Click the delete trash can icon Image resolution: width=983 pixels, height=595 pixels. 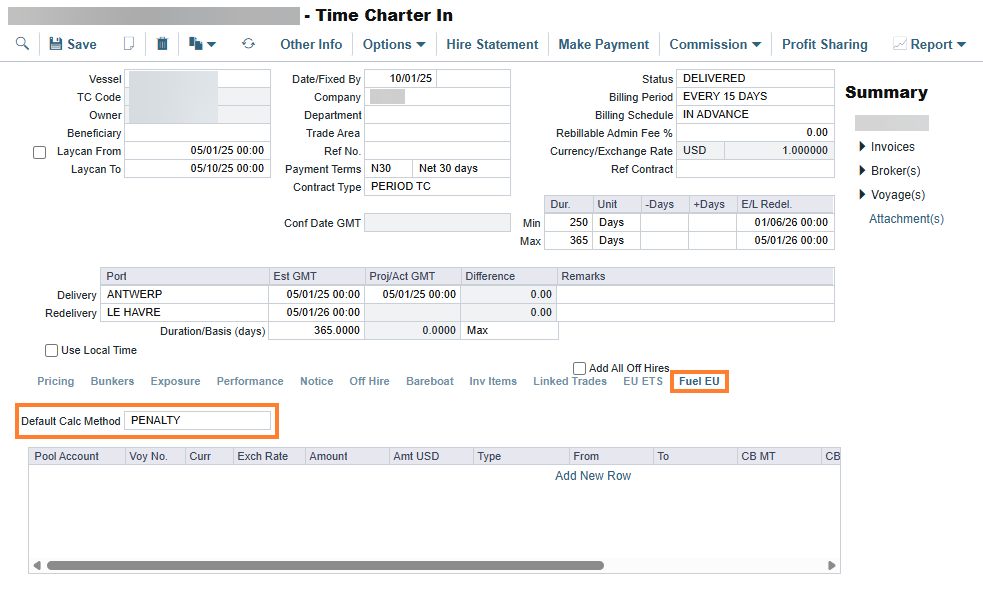click(x=162, y=44)
